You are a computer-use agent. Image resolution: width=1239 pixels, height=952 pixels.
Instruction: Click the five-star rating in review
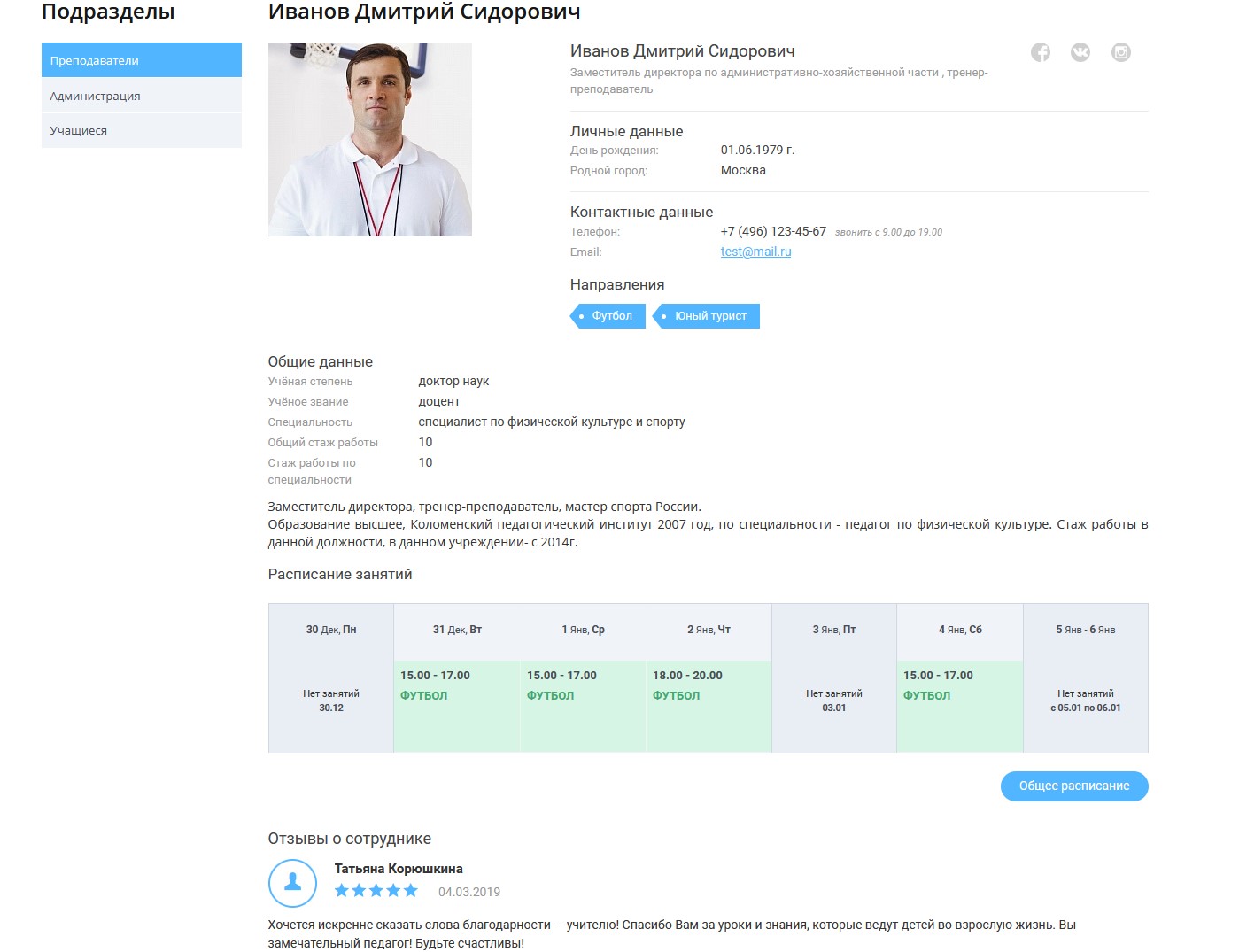pos(376,891)
